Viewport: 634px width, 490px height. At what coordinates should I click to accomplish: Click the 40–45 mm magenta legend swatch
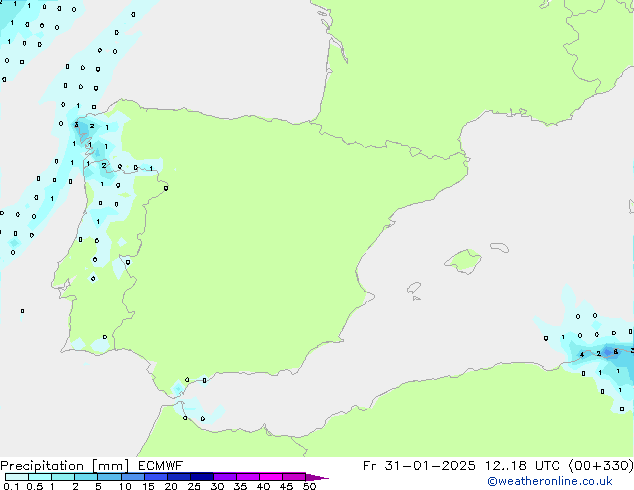coord(271,477)
